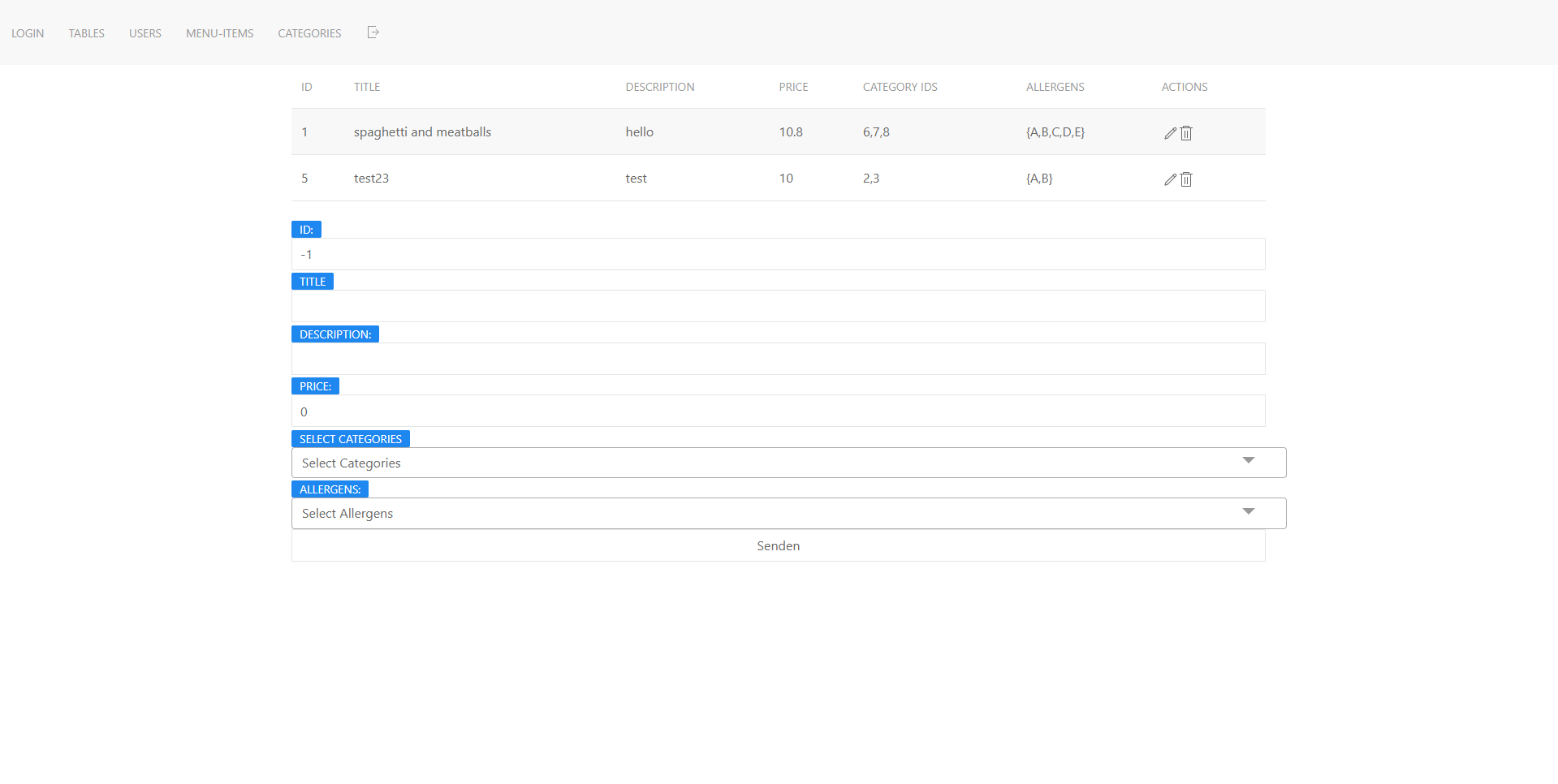
Task: Click the DESCRIPTION text field
Action: 777,358
